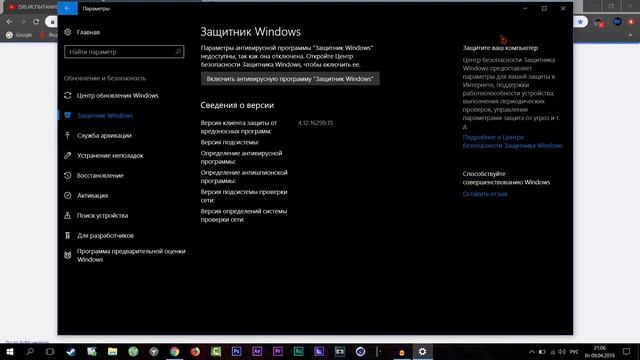
Task: Launch After Effects from the taskbar
Action: pyautogui.click(x=257, y=351)
